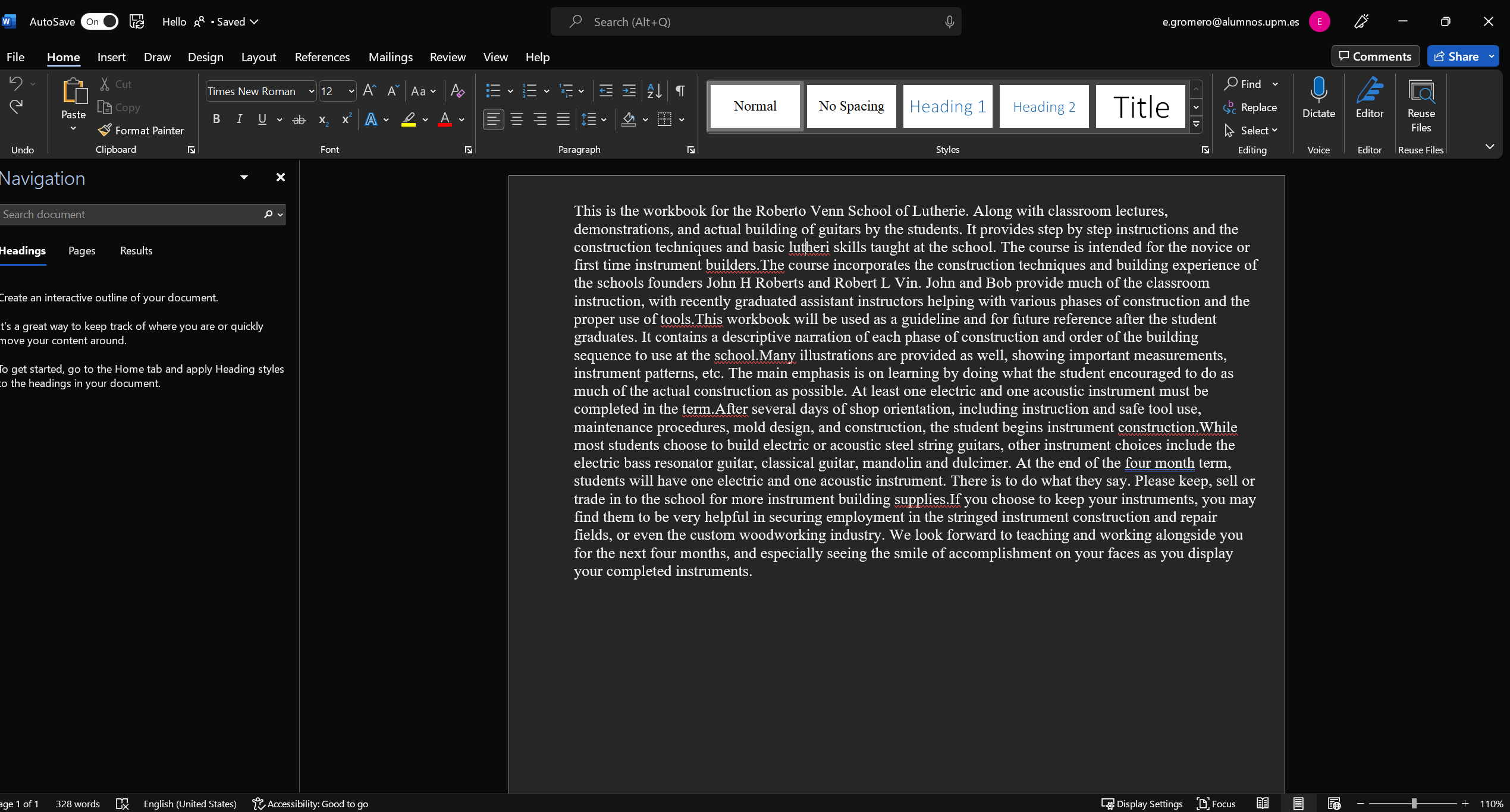Show paragraph marks with pilcrow icon
This screenshot has width=1510, height=812.
click(680, 91)
